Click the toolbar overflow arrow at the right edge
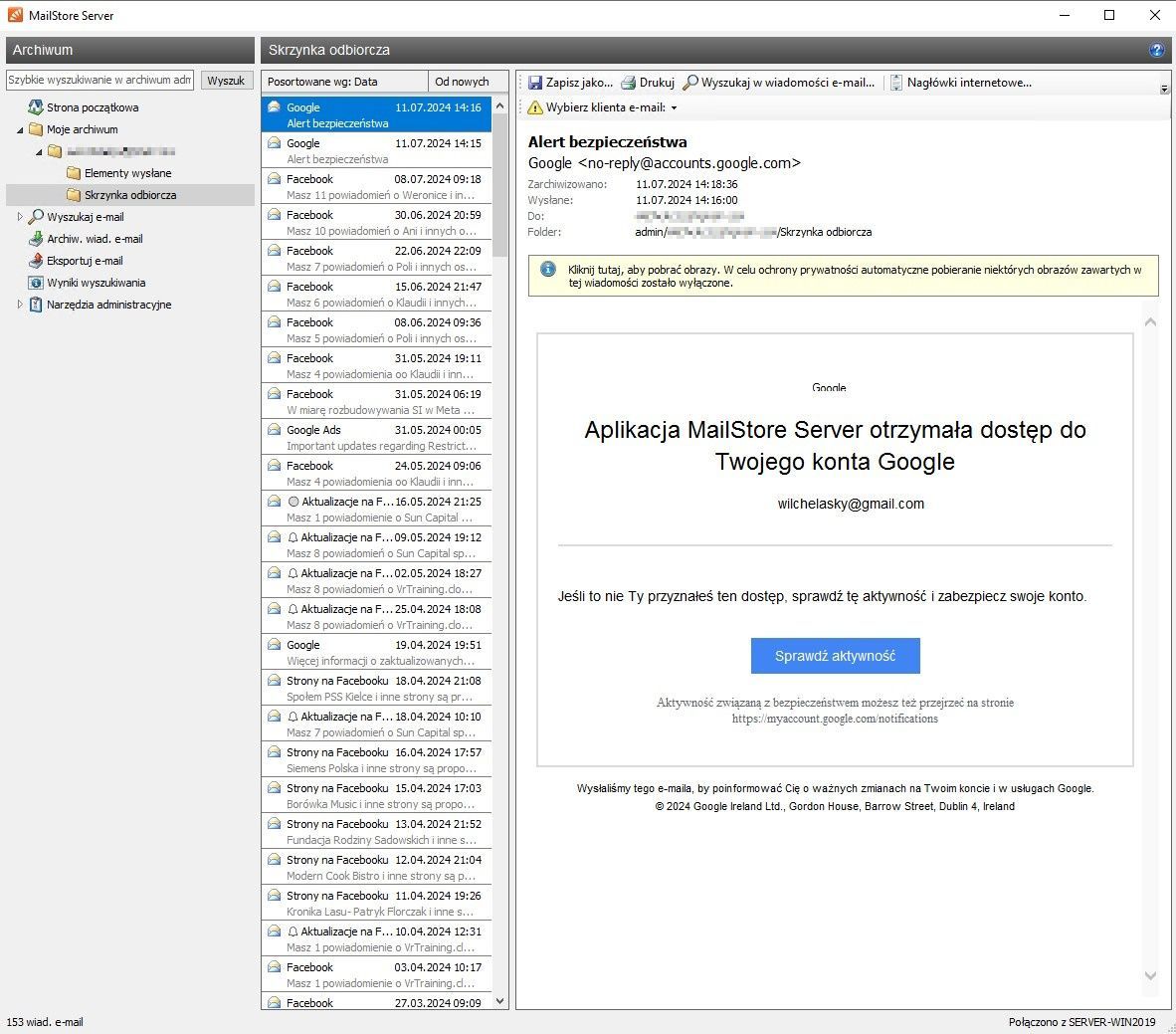This screenshot has height=1034, width=1176. [1164, 89]
